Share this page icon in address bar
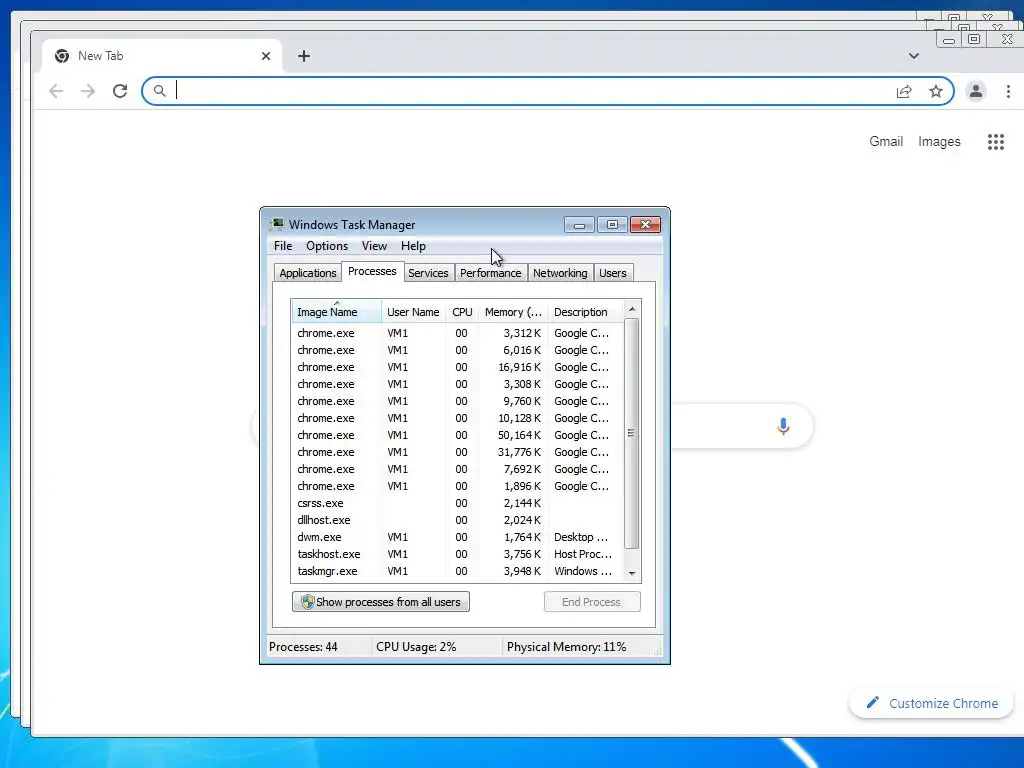Image resolution: width=1024 pixels, height=768 pixels. [x=904, y=91]
